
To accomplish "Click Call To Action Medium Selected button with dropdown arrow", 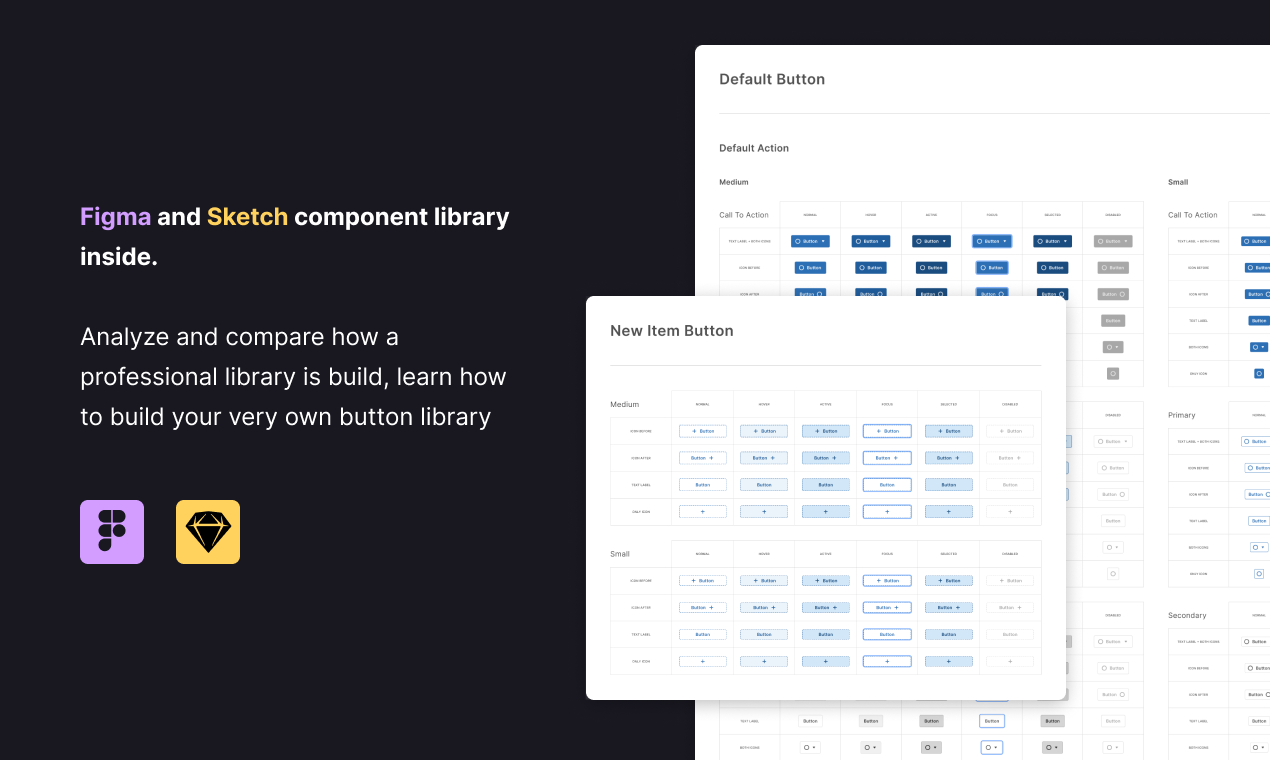I will coord(1052,241).
